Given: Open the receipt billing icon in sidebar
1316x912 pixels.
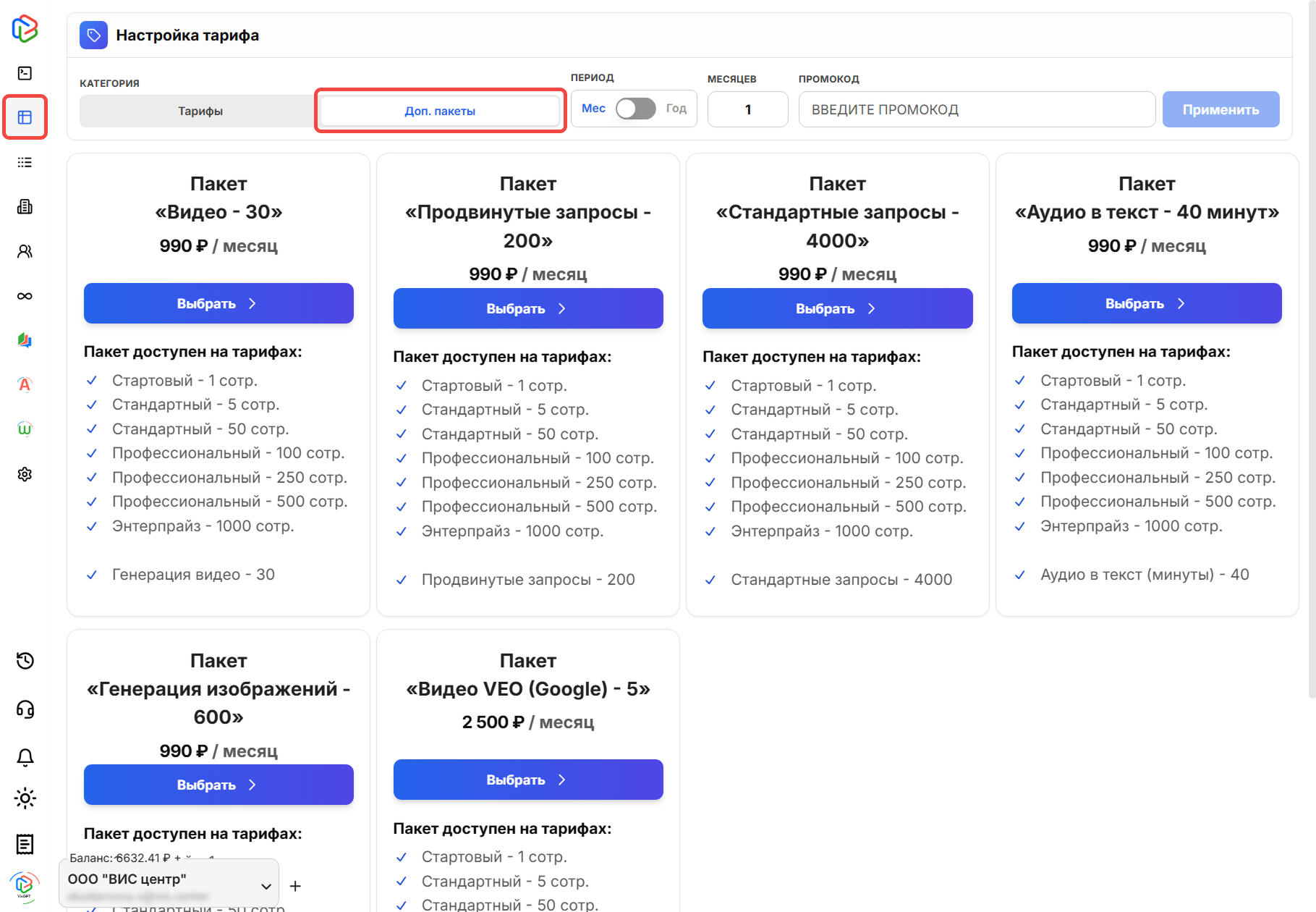Looking at the screenshot, I should pyautogui.click(x=25, y=844).
